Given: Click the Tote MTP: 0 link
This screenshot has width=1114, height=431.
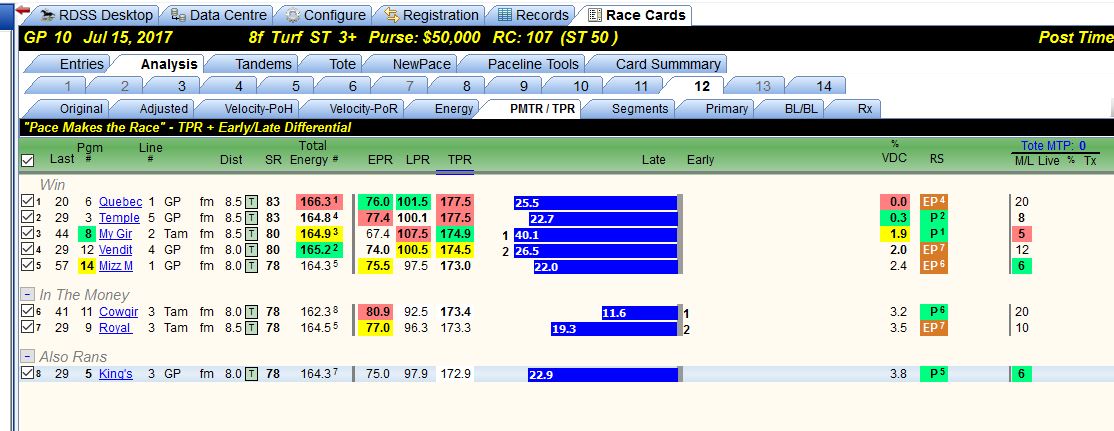Looking at the screenshot, I should coord(1054,146).
